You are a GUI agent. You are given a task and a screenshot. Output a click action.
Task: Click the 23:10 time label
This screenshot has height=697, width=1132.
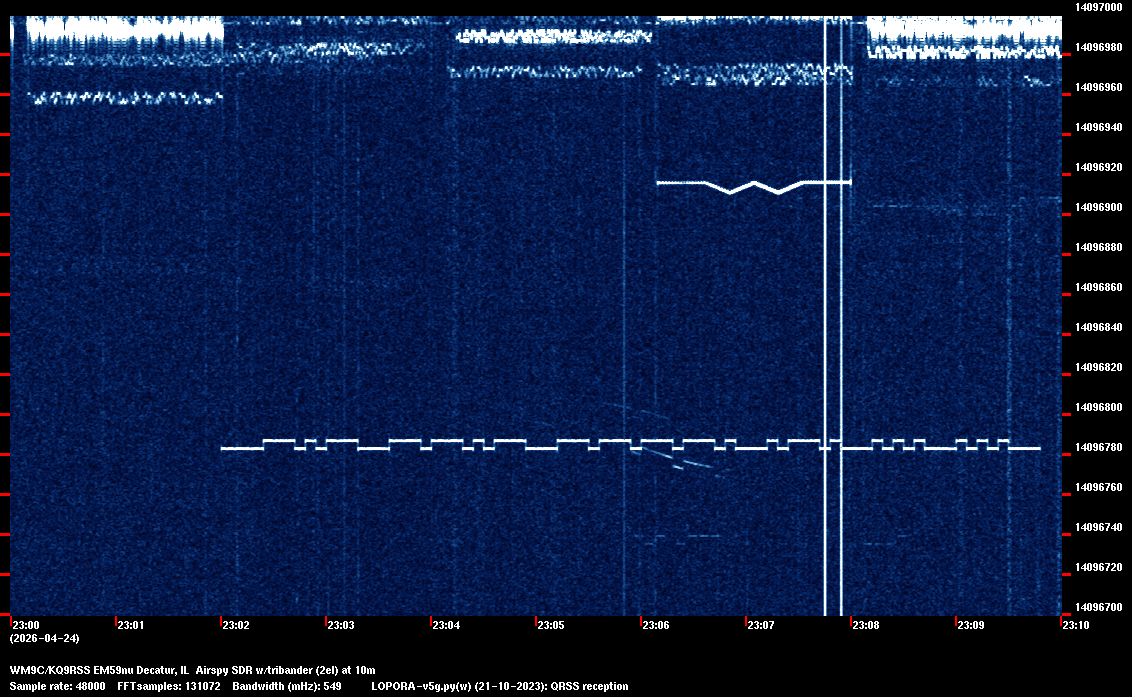coord(1075,626)
